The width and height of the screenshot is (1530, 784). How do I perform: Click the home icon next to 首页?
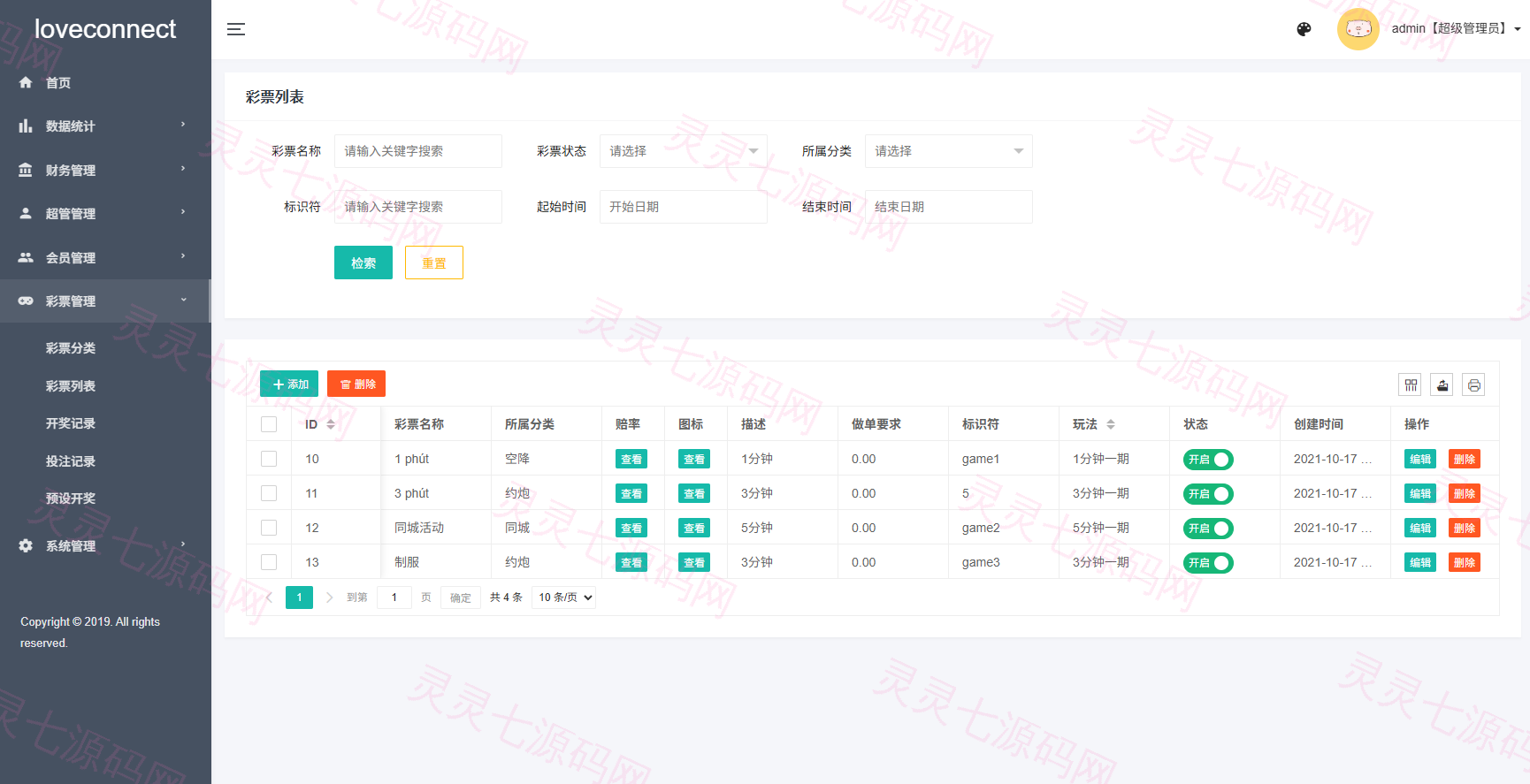click(x=26, y=82)
